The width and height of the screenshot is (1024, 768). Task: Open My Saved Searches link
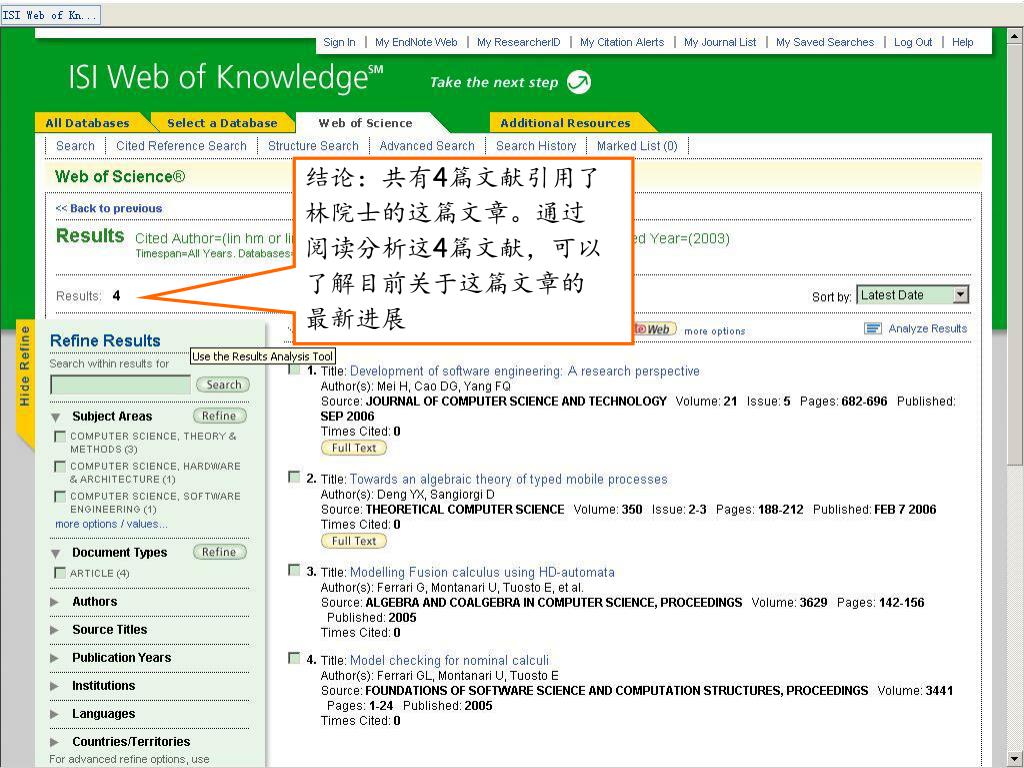825,42
